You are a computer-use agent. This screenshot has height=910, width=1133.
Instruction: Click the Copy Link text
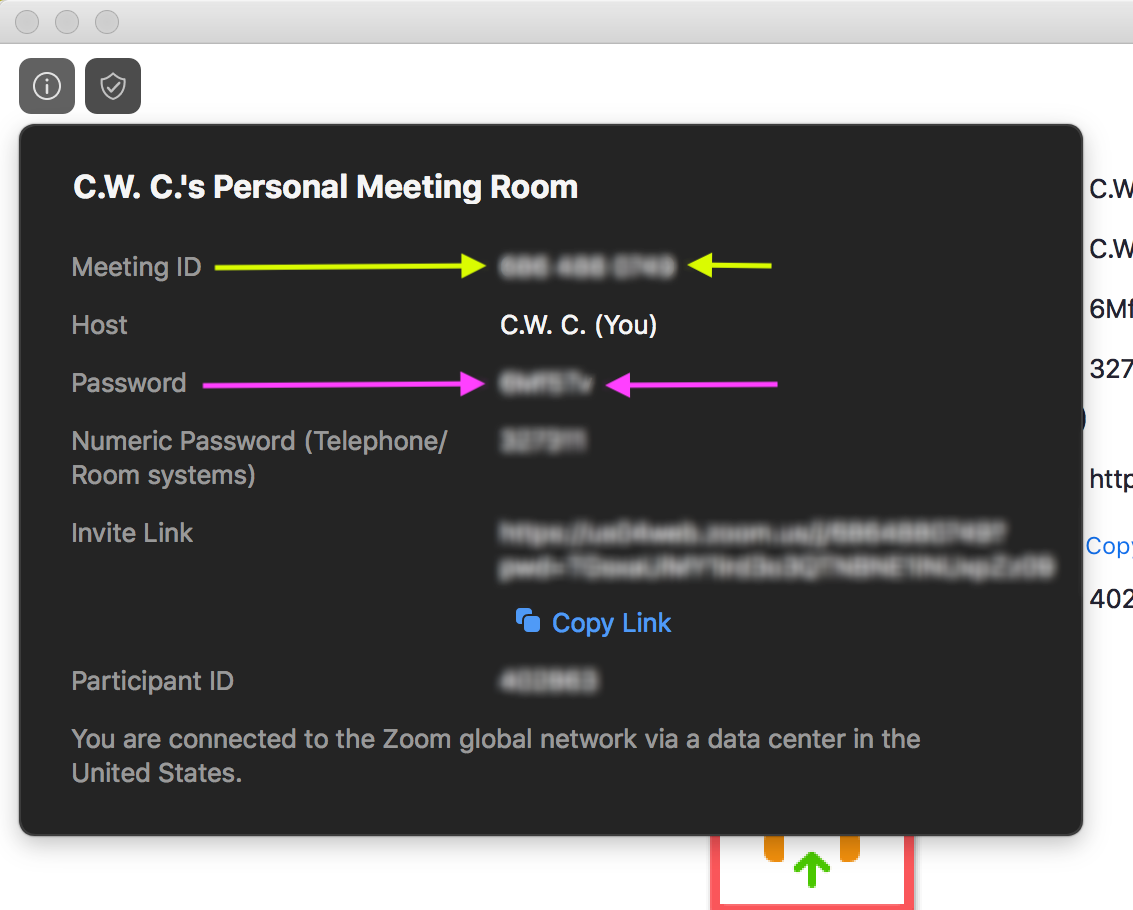click(x=611, y=623)
